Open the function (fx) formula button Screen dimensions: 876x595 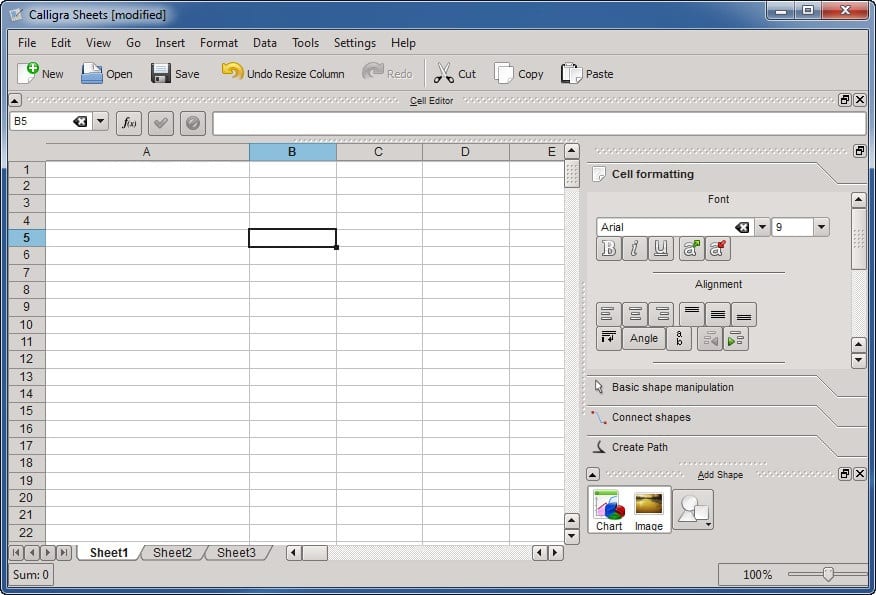coord(129,122)
